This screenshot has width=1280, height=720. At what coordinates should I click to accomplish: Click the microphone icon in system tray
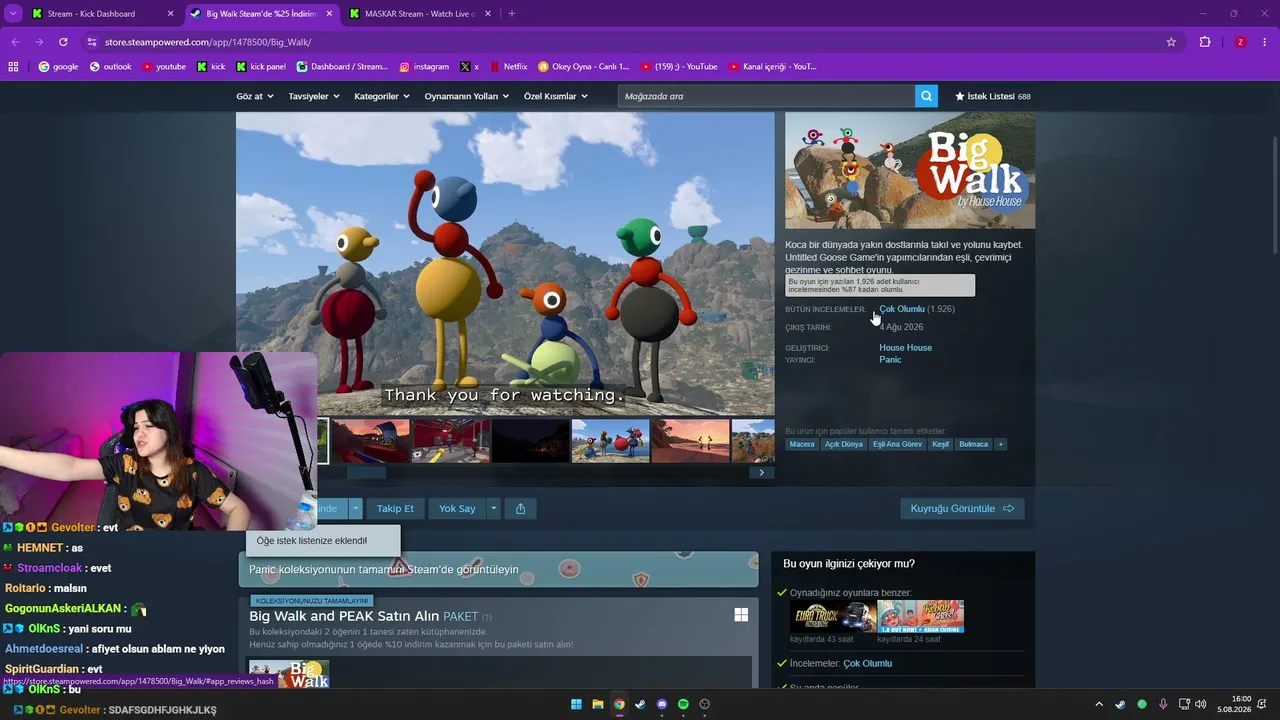click(1163, 704)
